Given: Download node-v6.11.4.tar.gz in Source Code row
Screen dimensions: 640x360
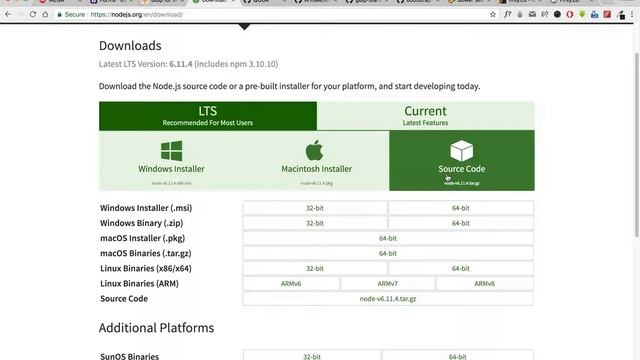Looking at the screenshot, I should point(388,299).
